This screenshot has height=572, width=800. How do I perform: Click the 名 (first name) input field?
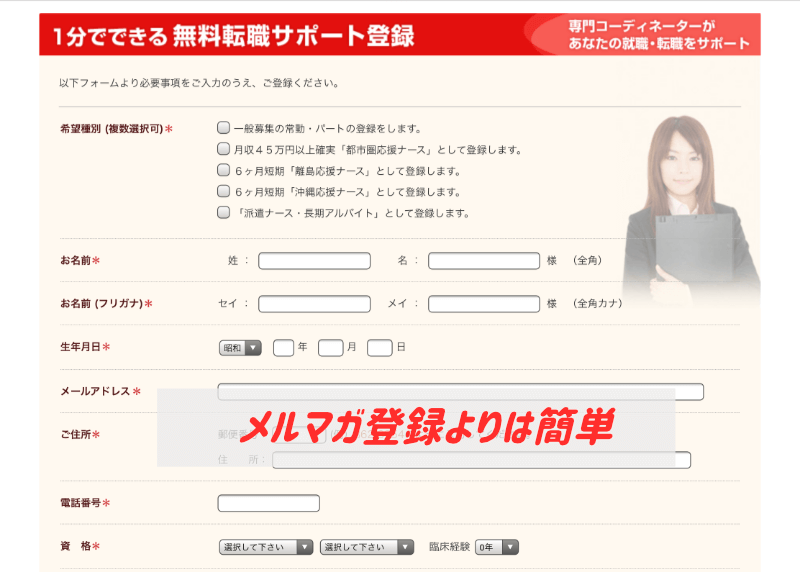tap(483, 261)
